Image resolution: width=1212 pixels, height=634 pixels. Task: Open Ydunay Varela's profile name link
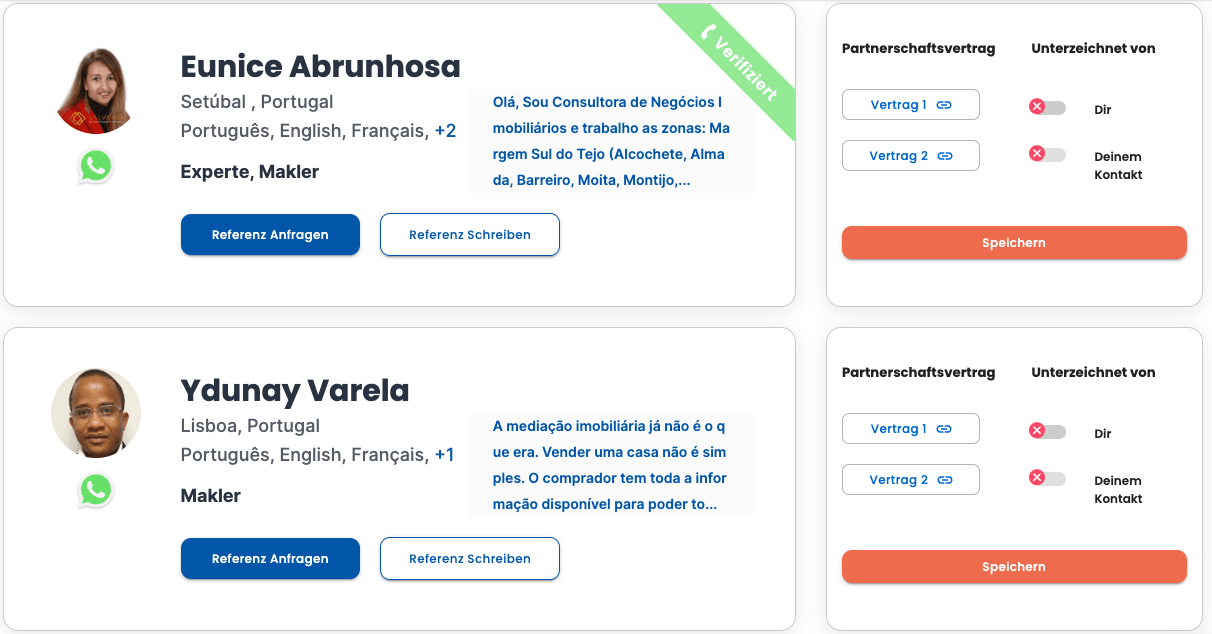pyautogui.click(x=295, y=390)
